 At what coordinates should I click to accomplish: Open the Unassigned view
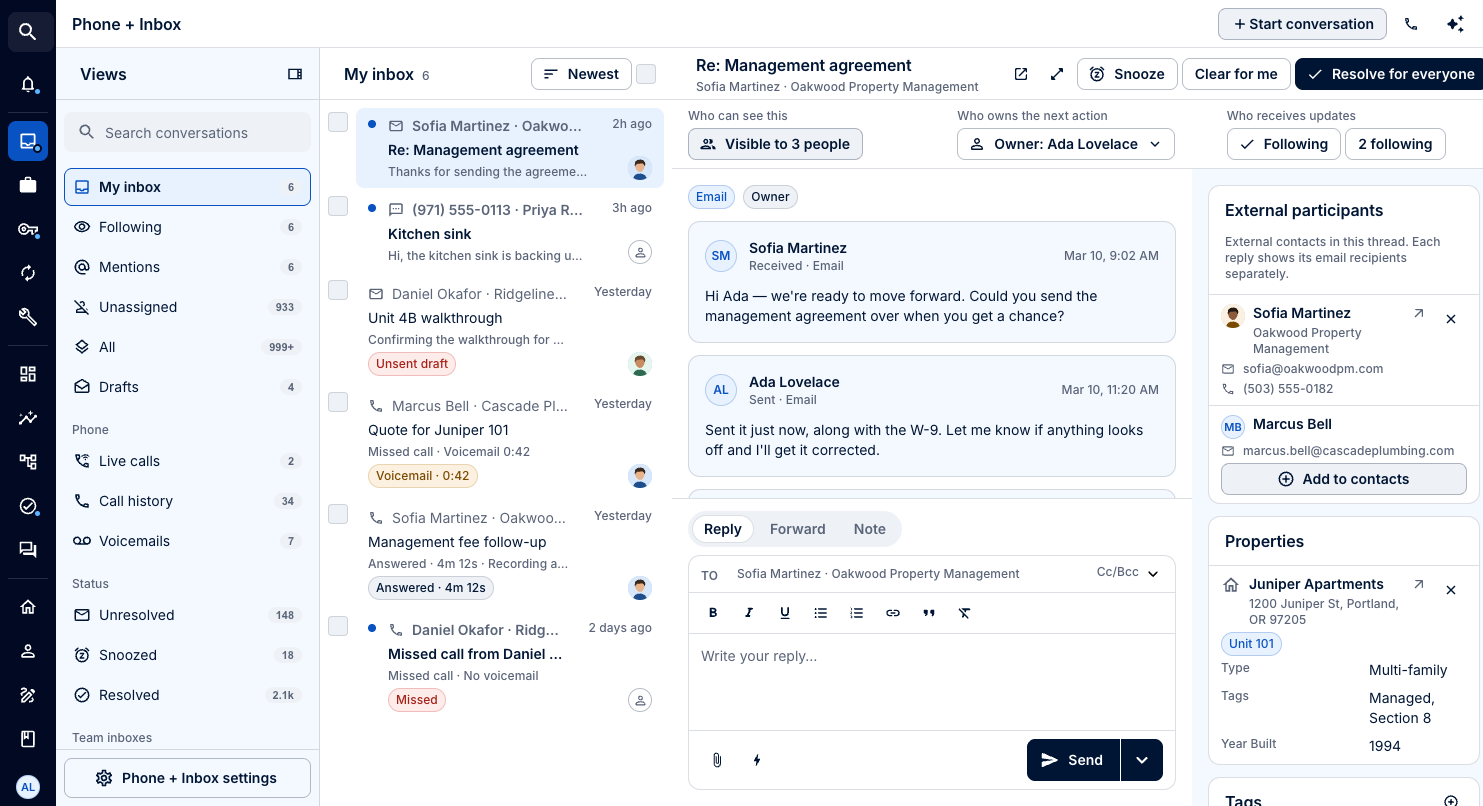coord(187,307)
